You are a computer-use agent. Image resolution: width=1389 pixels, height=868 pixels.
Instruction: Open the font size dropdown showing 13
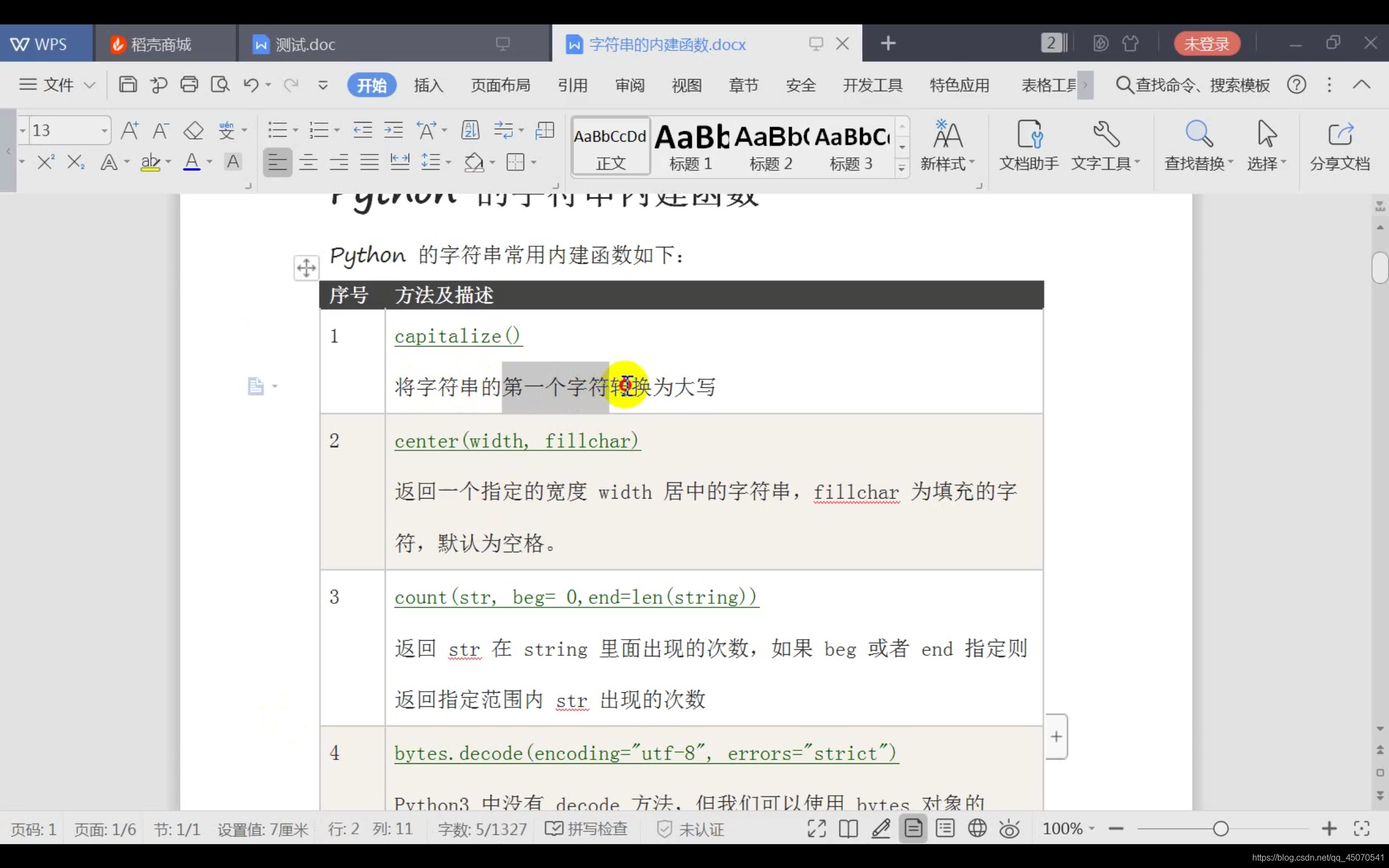tap(104, 130)
